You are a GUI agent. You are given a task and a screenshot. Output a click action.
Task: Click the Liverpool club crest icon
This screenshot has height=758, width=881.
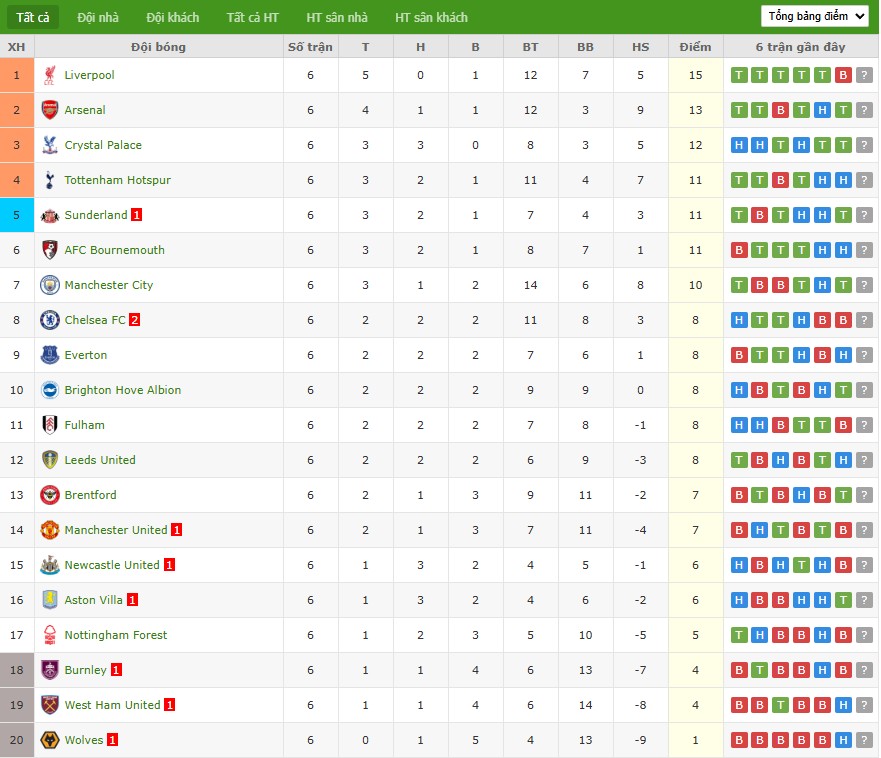point(49,75)
